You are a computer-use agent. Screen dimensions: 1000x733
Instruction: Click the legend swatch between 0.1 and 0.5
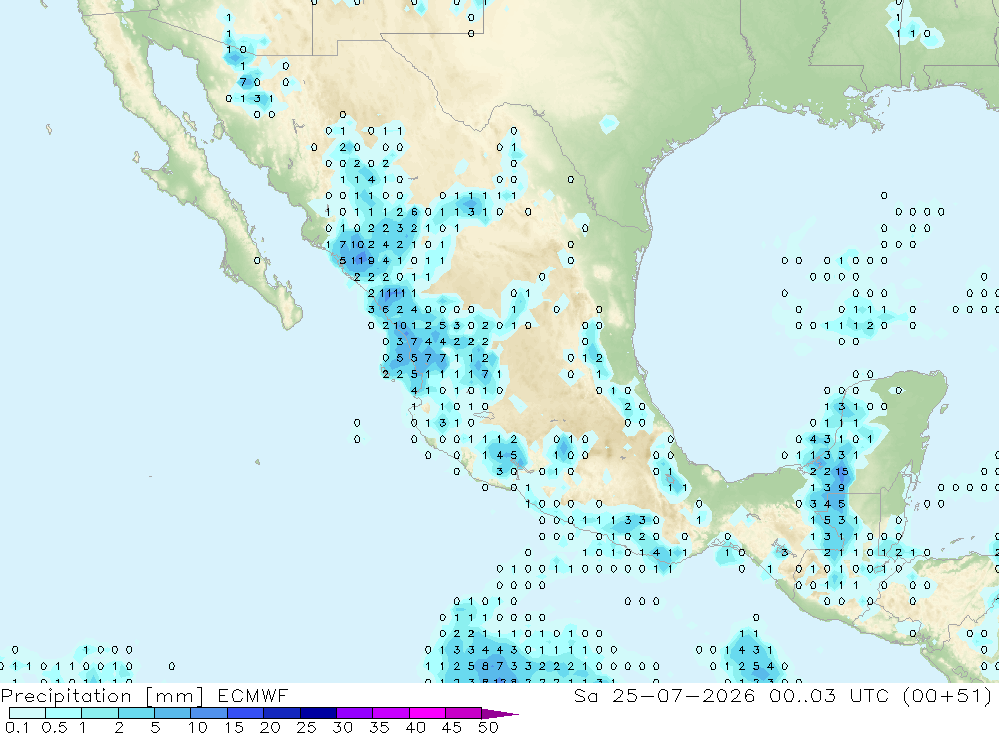point(27,713)
